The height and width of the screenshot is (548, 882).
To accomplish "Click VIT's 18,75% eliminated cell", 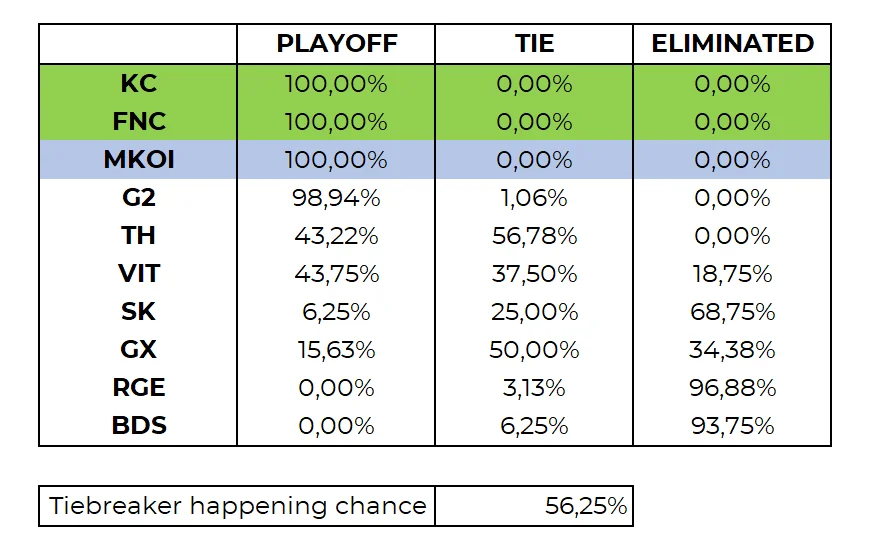I will pos(732,274).
